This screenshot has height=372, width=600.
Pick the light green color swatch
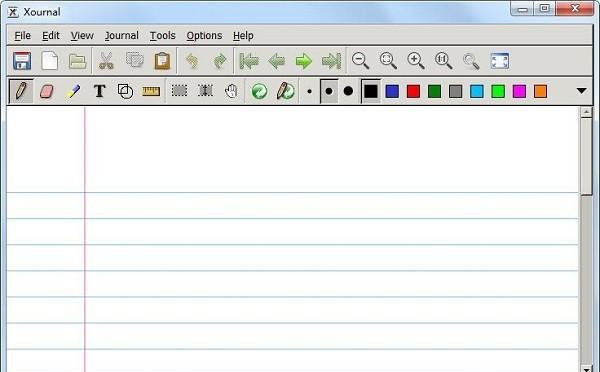point(498,91)
